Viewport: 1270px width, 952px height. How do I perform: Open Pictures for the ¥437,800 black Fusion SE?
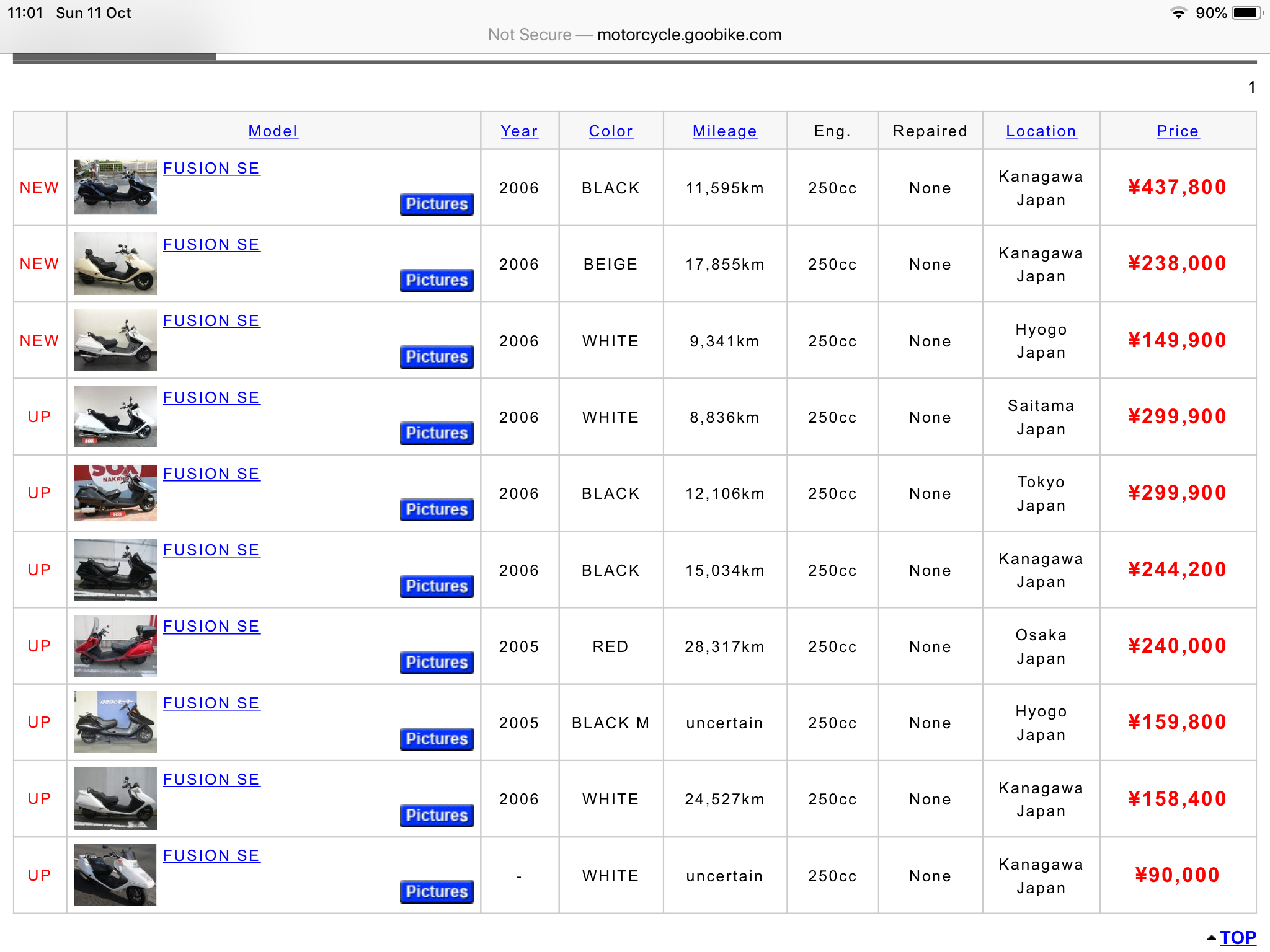(437, 204)
